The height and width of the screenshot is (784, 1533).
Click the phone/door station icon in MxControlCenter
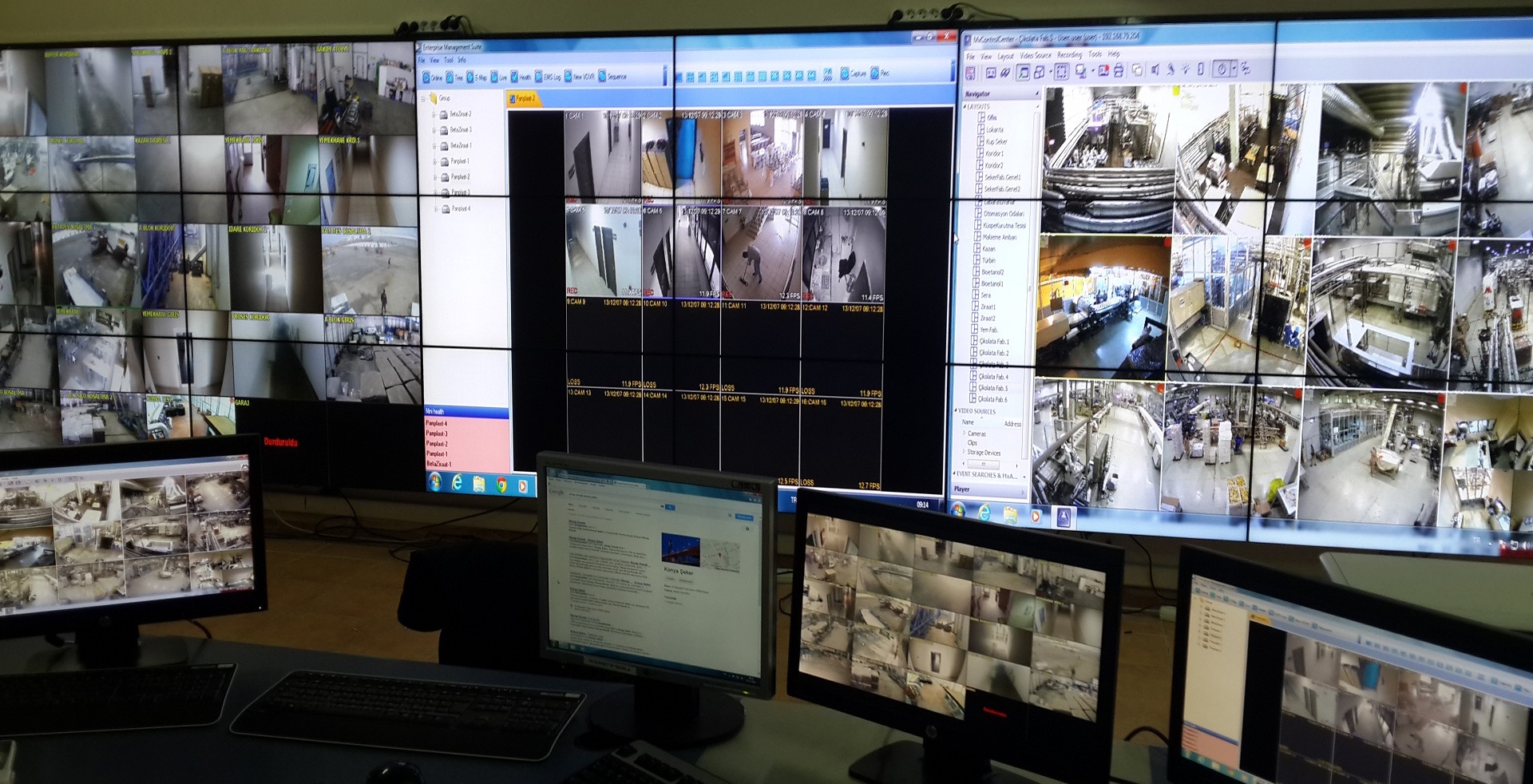click(x=1201, y=69)
